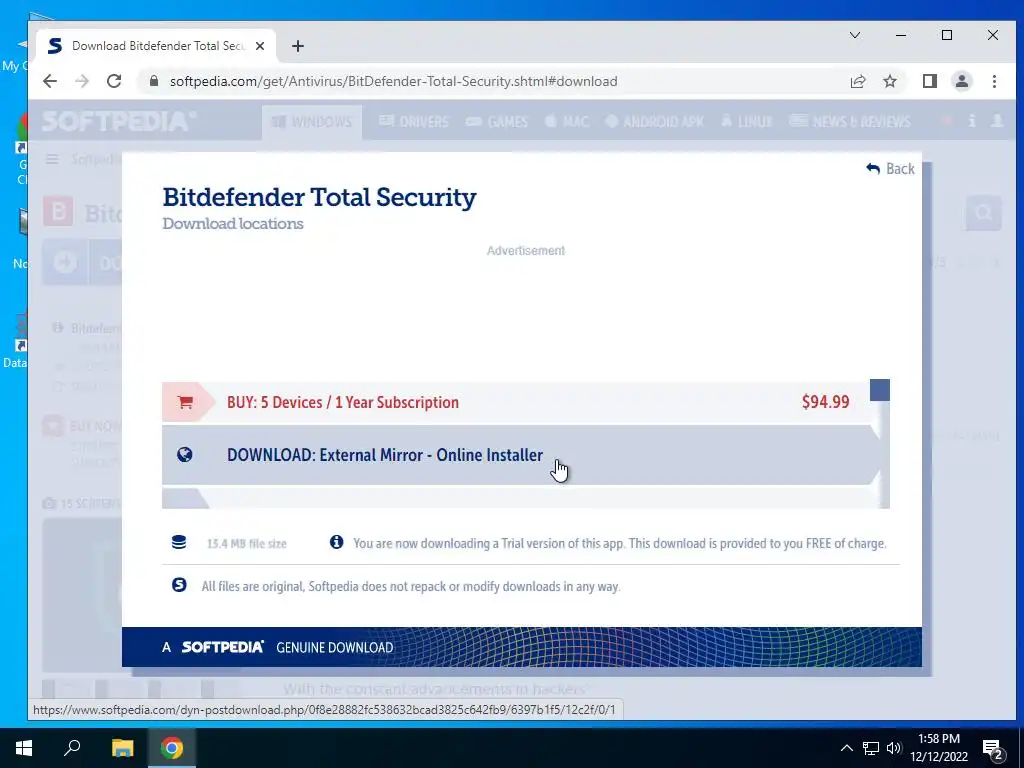The height and width of the screenshot is (768, 1024).
Task: Show hidden tray icons chevron
Action: [x=846, y=748]
